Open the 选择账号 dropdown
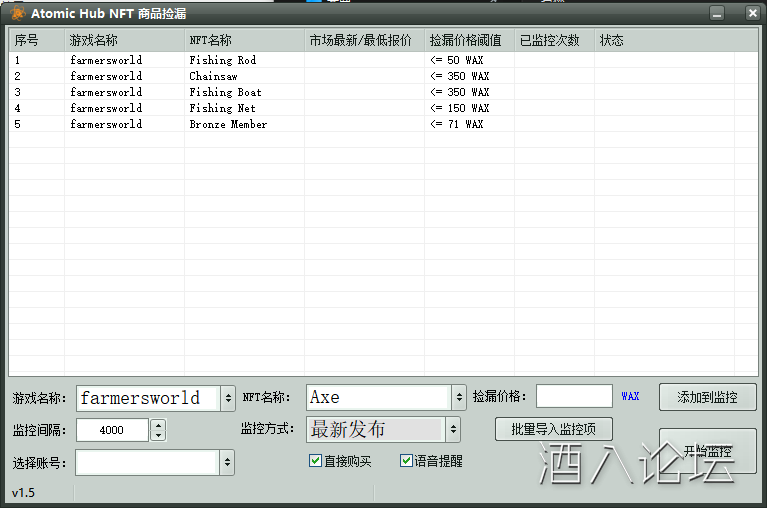 227,463
